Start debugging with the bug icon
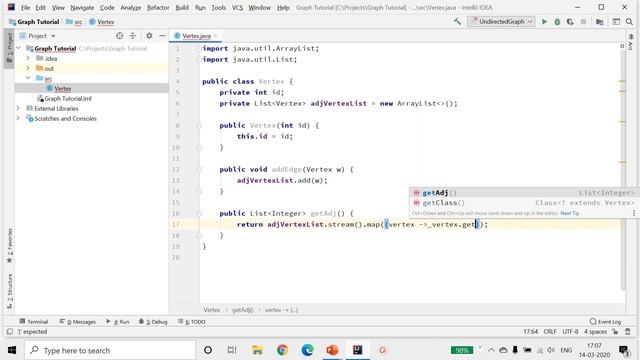Screen dimensions: 640x360 click(x=557, y=22)
